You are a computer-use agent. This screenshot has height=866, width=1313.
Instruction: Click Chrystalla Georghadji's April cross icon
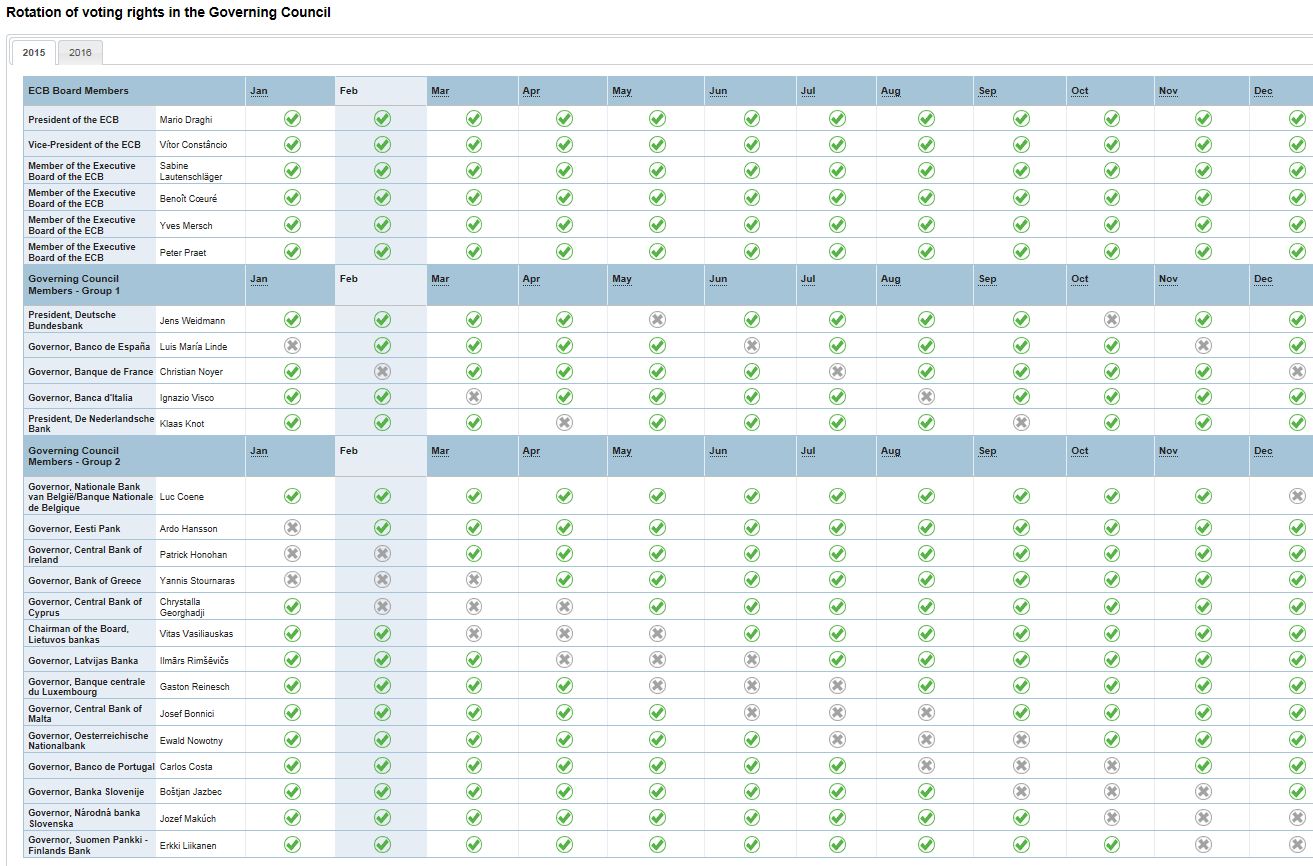(x=564, y=607)
